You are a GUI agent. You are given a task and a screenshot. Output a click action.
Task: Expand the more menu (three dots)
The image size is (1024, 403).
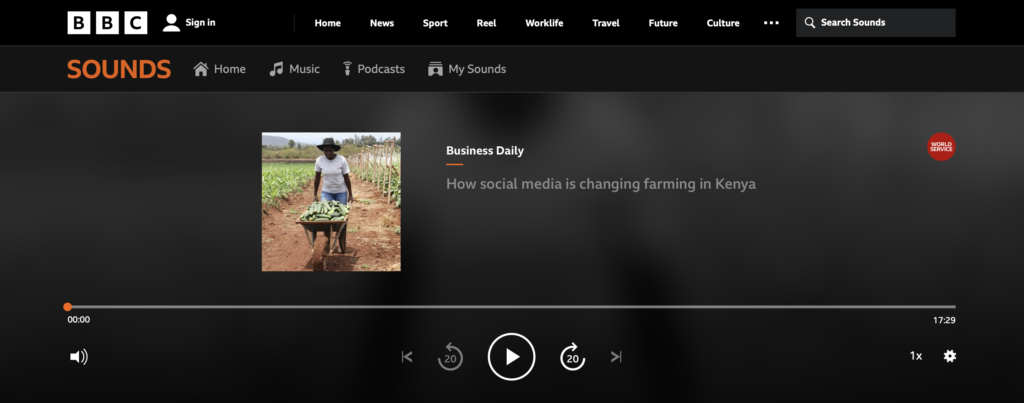pos(771,23)
